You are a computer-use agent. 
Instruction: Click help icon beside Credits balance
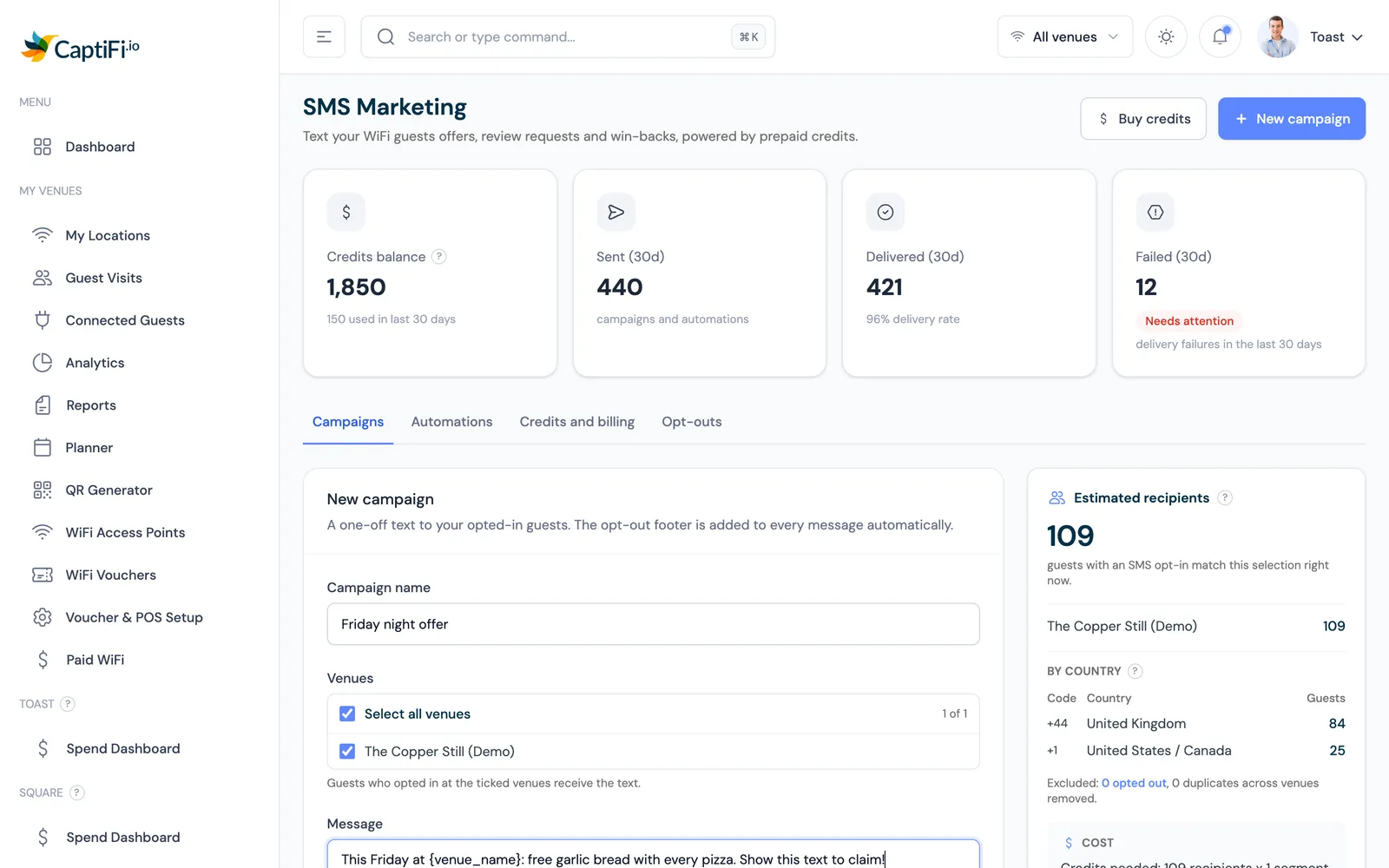tap(439, 256)
